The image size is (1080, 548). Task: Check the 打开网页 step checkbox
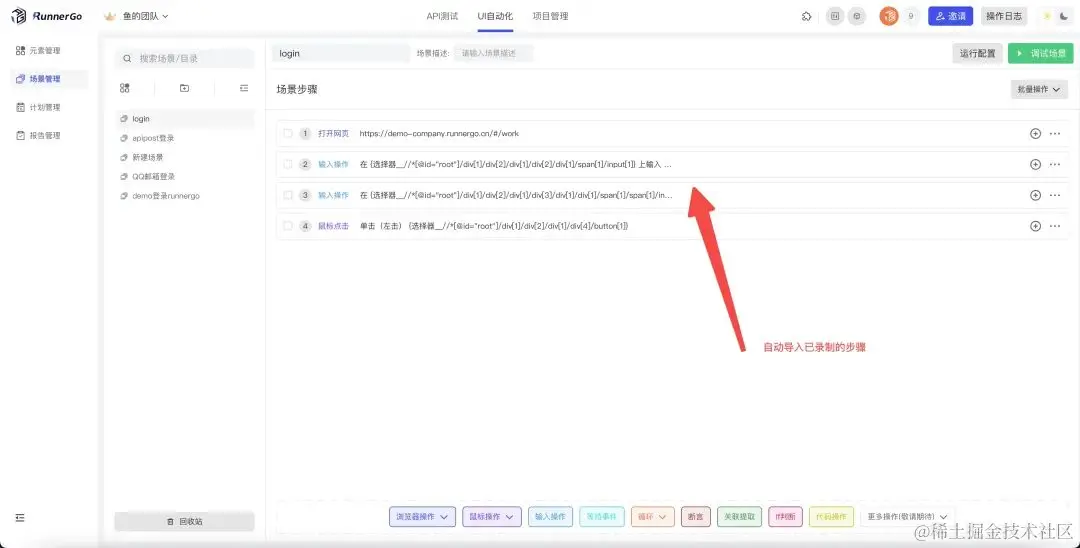click(x=288, y=134)
